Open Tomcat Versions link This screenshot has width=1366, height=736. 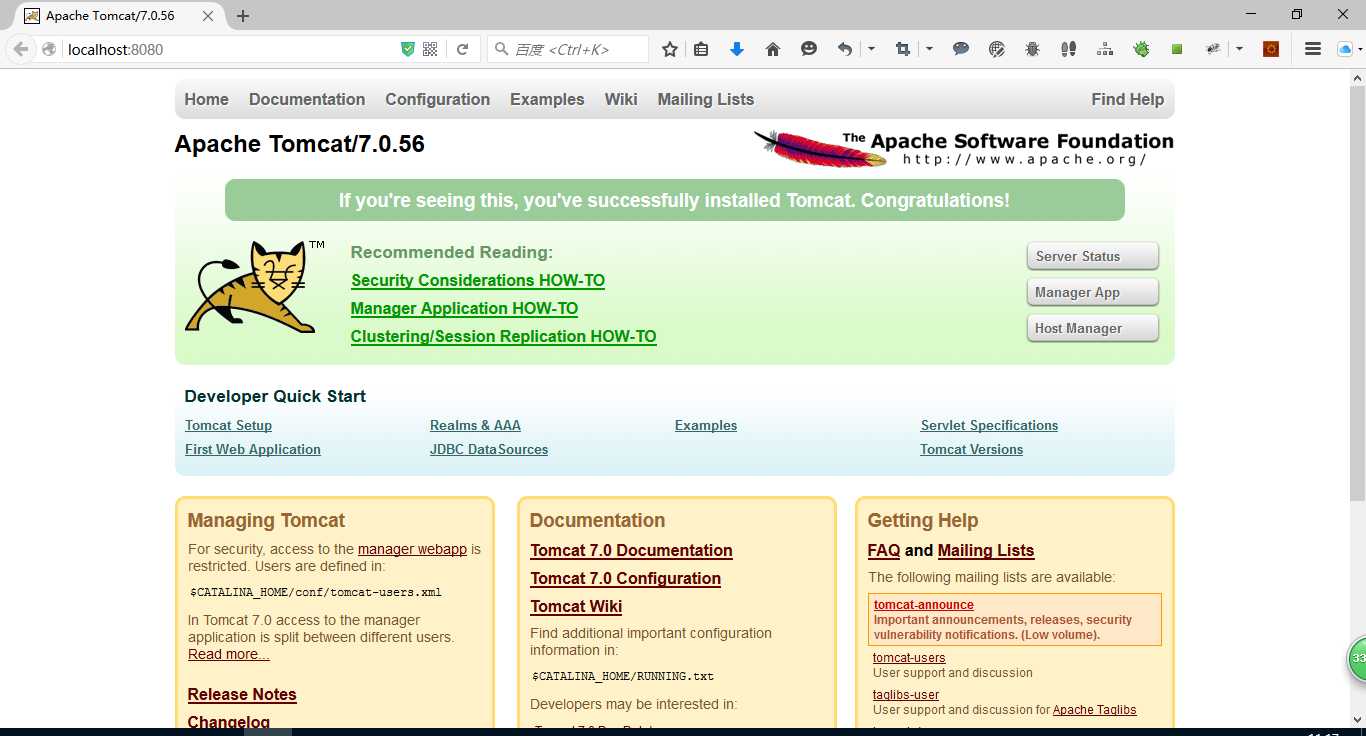click(x=971, y=449)
